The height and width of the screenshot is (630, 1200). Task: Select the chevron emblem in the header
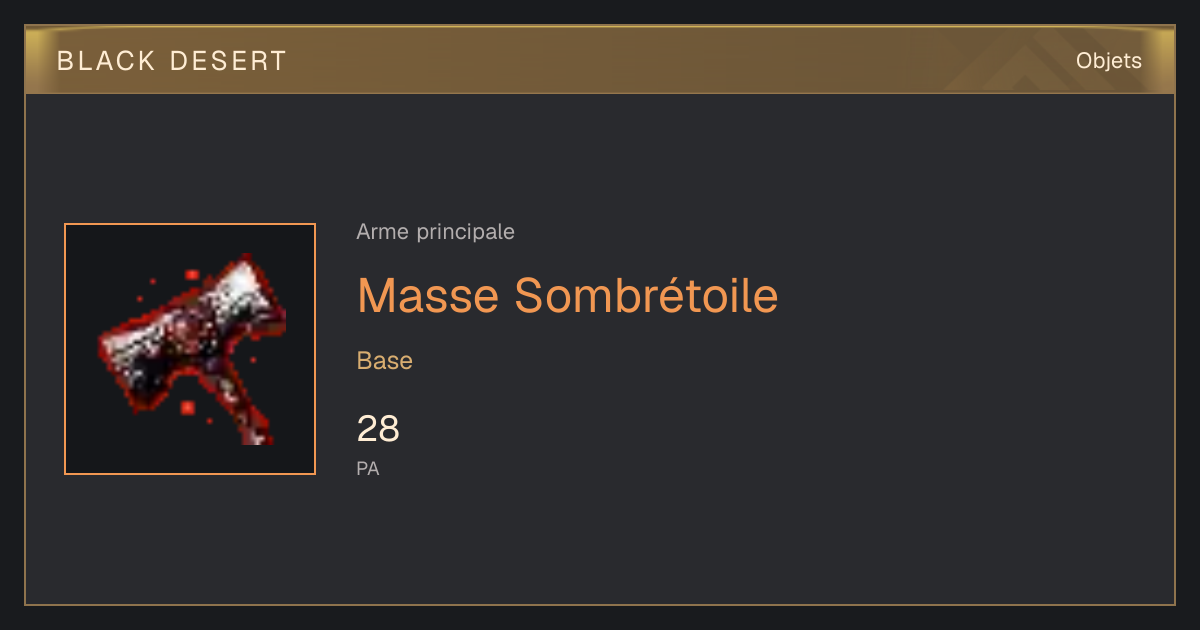(x=1035, y=62)
